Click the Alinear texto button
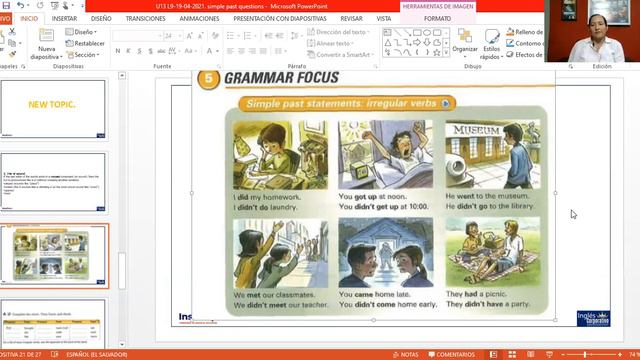The image size is (640, 360). pos(331,43)
